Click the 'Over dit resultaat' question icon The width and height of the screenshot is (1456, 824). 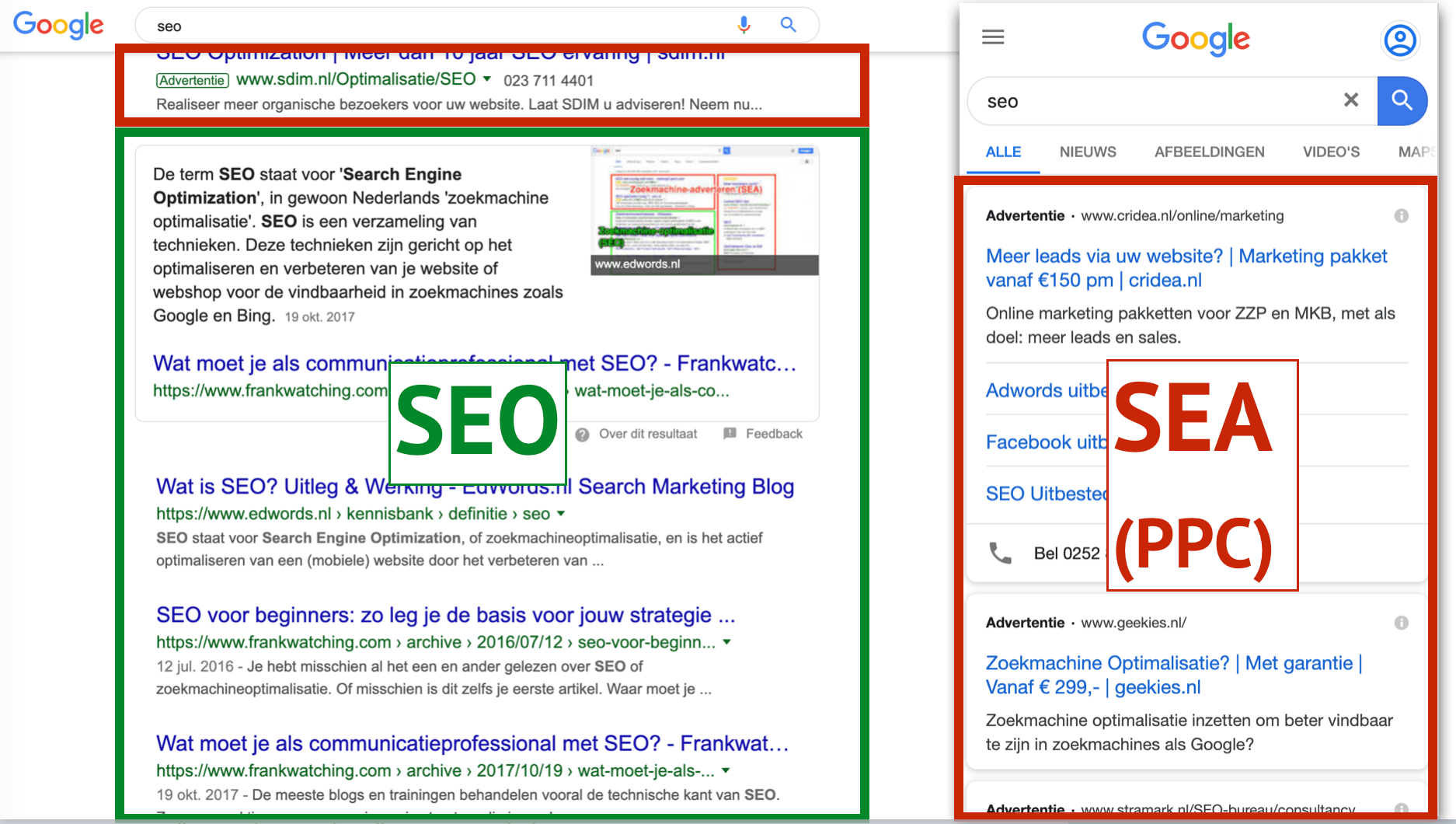(582, 435)
